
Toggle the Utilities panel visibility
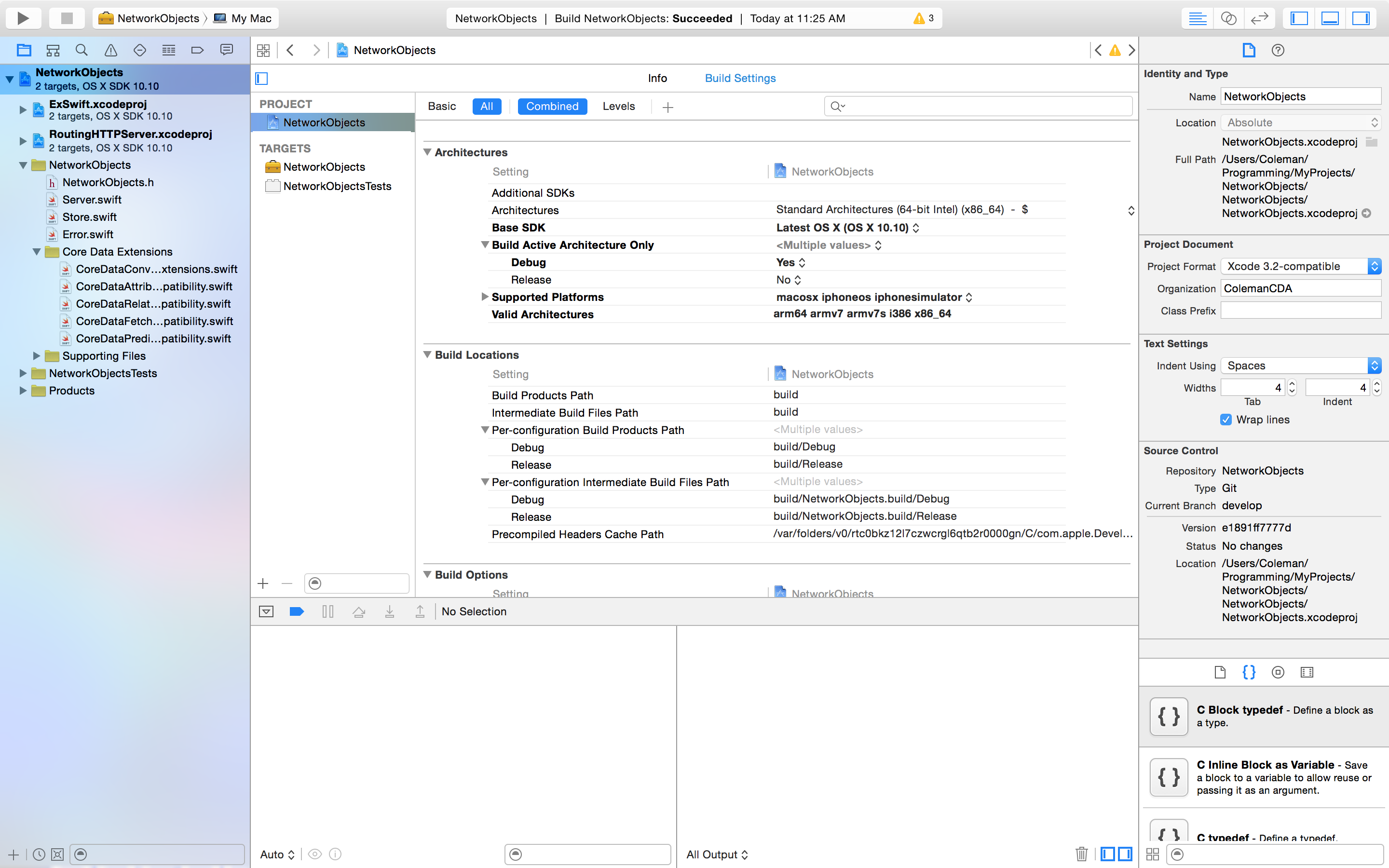point(1361,18)
